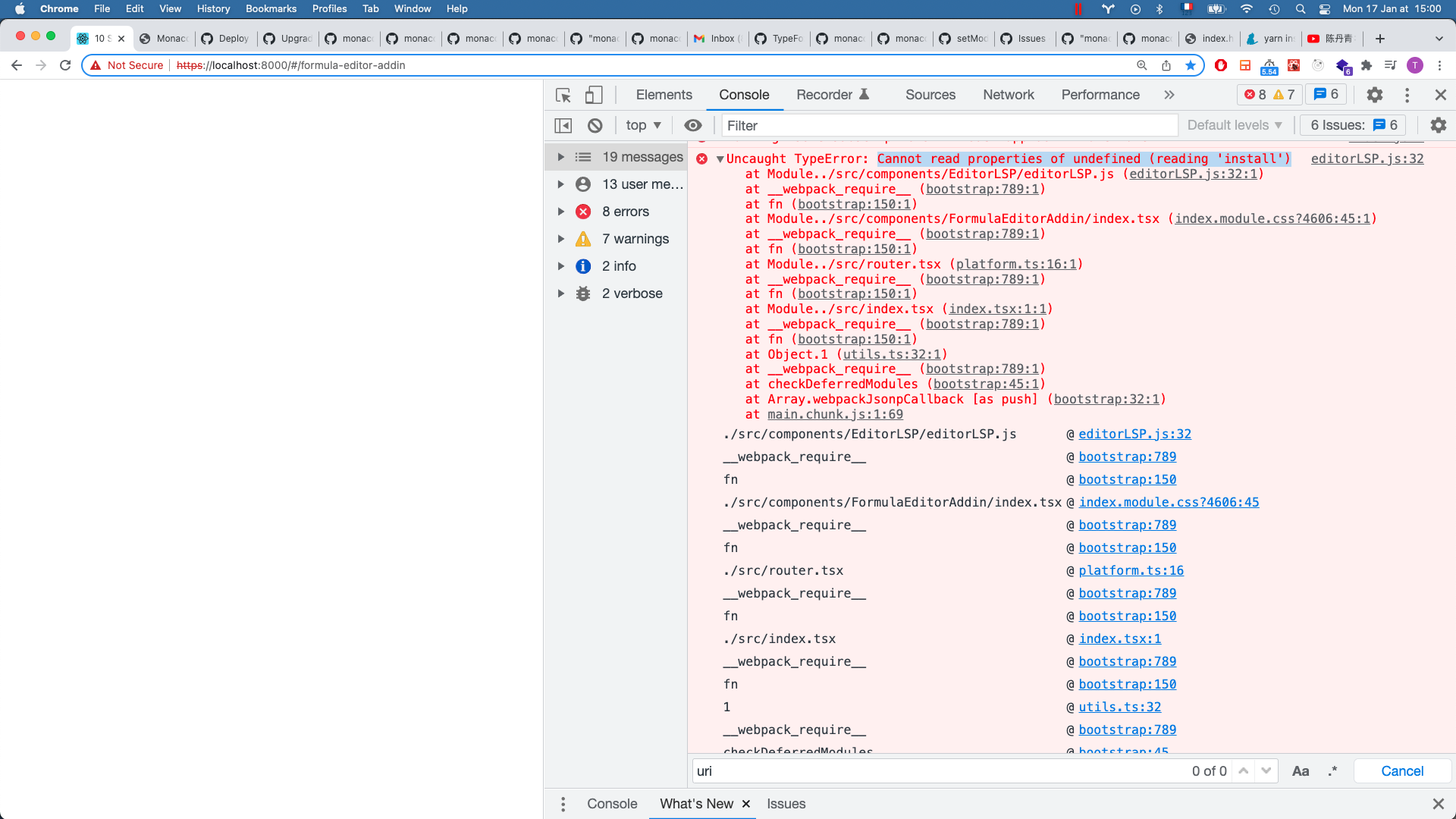Switch to the Network tab

click(1009, 95)
